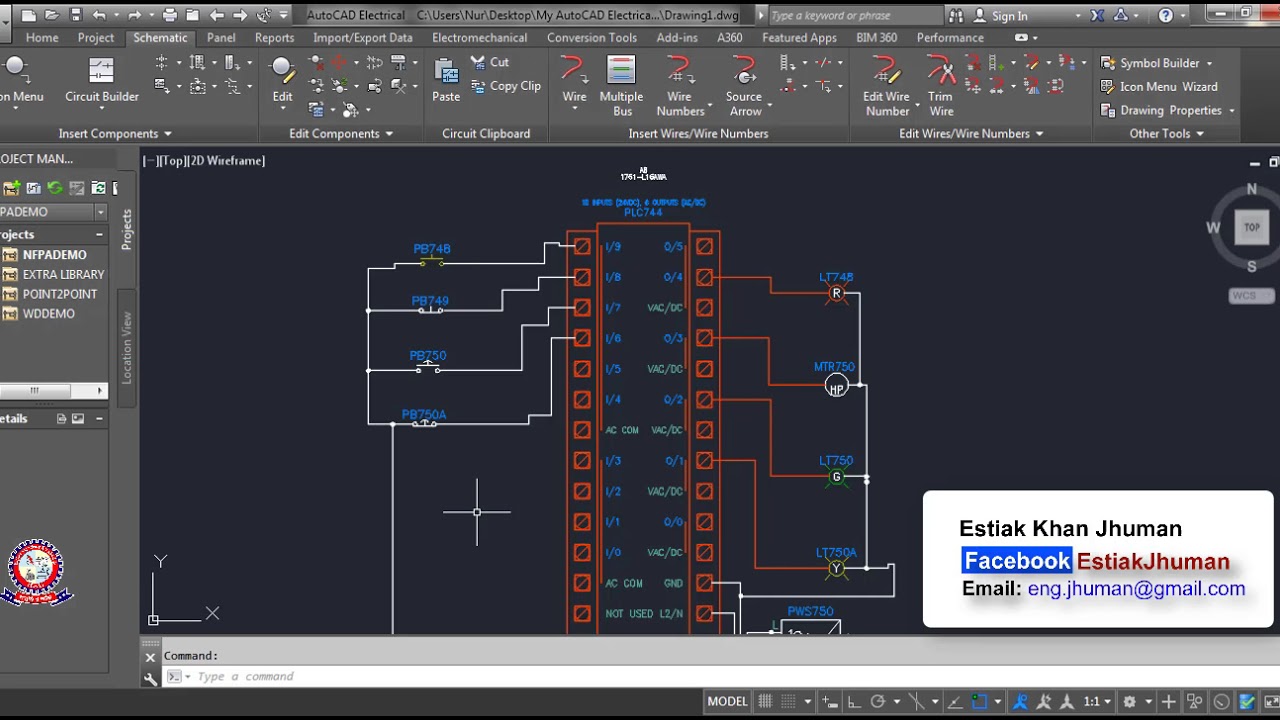This screenshot has width=1280, height=720.
Task: Toggle dynamic input in status bar
Action: [830, 702]
